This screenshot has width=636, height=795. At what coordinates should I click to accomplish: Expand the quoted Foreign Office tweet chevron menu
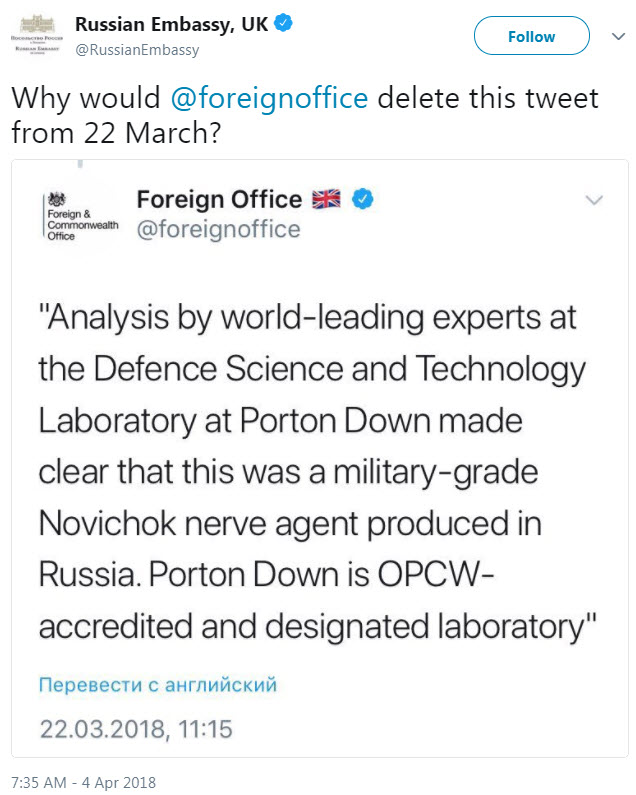[594, 200]
